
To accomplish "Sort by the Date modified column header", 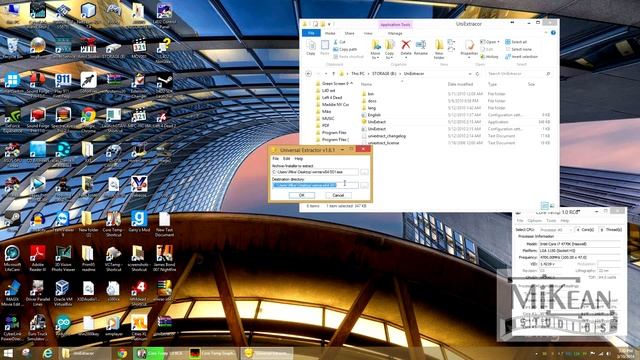I will point(460,84).
